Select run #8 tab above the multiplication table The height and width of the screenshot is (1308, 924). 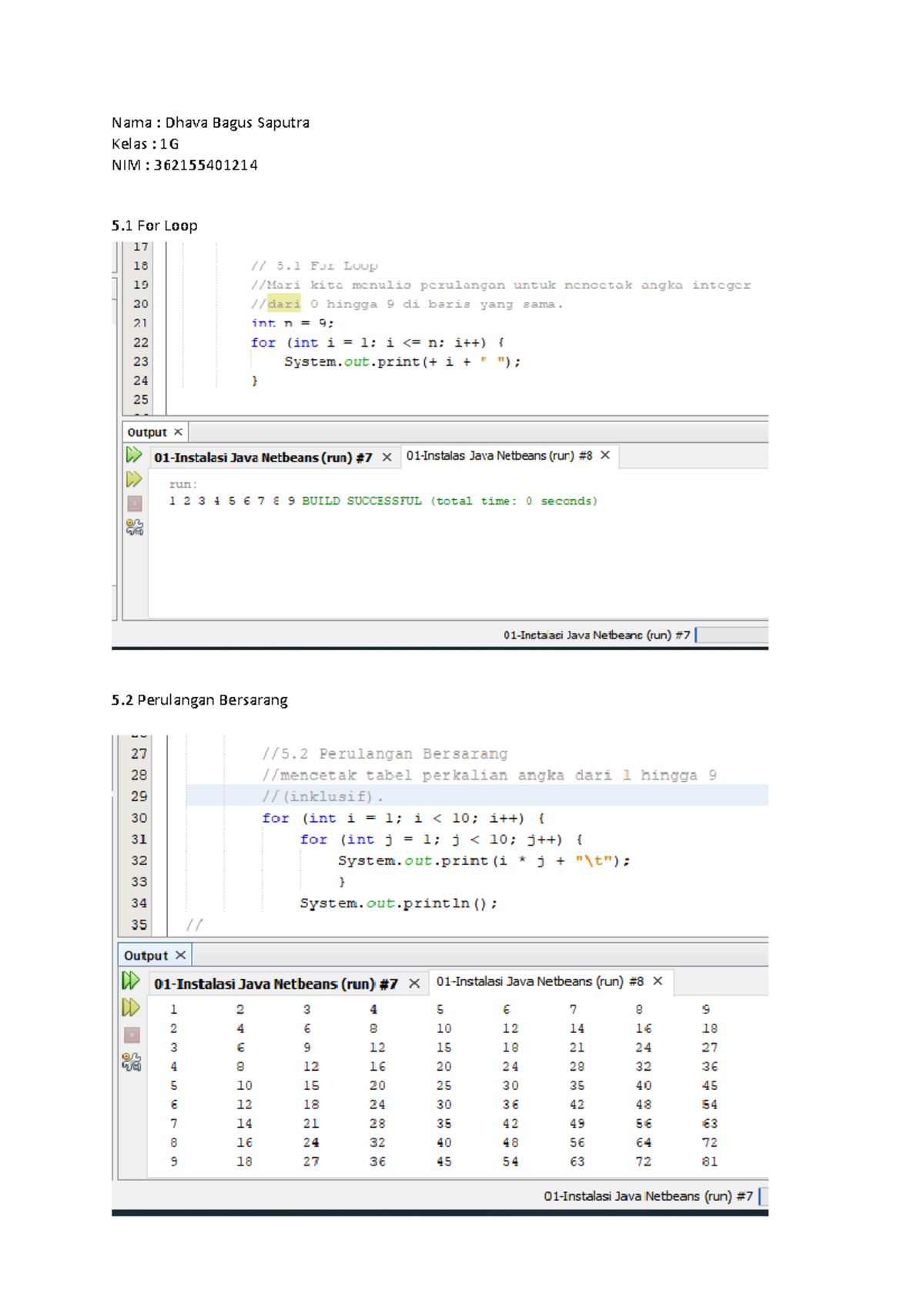539,981
